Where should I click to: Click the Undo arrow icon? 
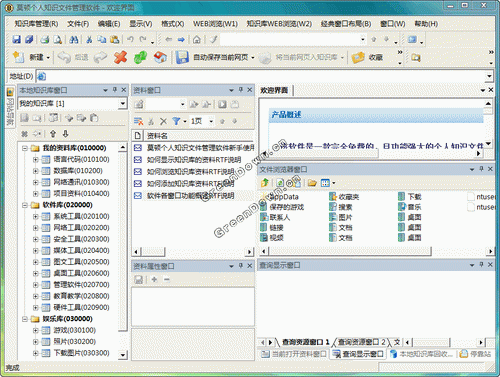(130, 39)
